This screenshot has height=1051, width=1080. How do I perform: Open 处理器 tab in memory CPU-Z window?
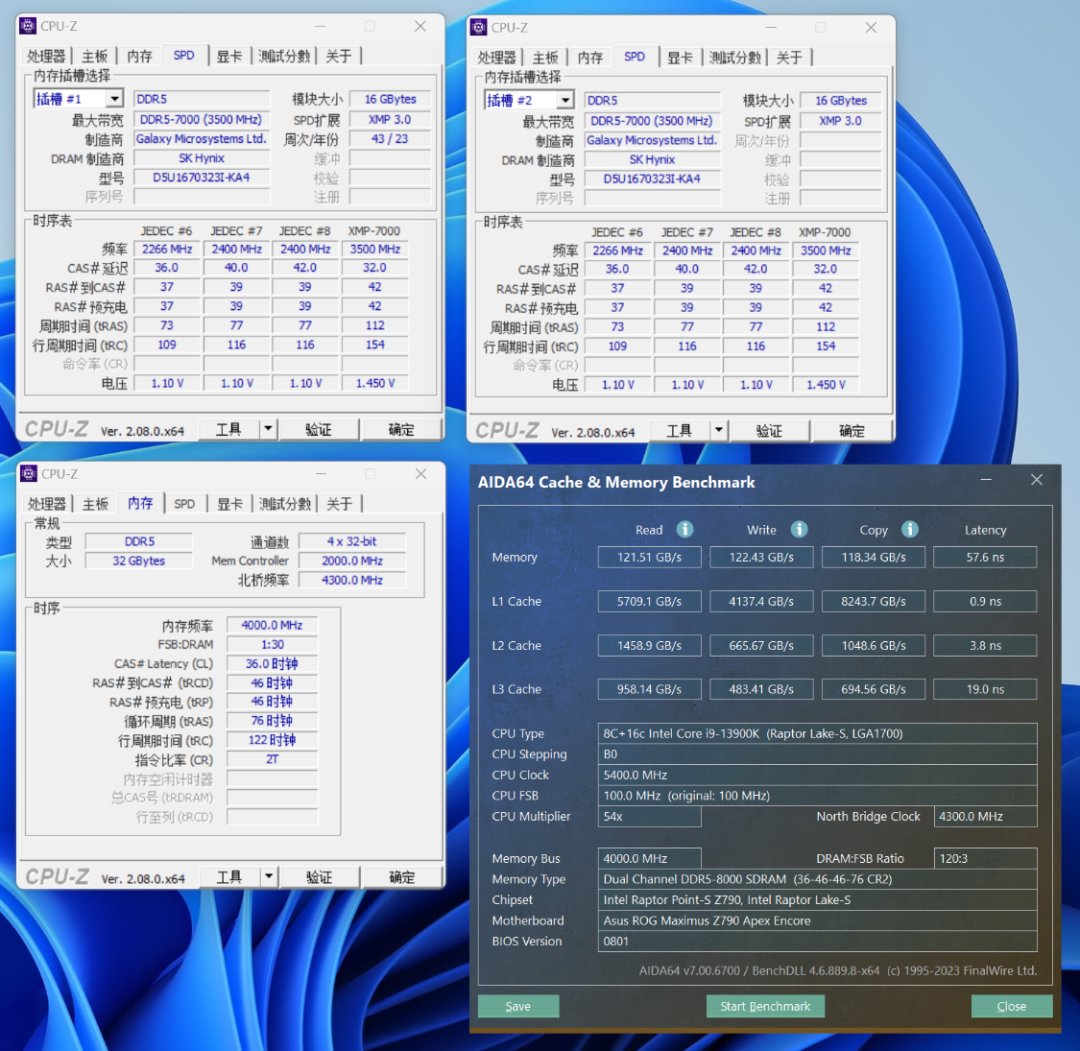click(x=47, y=504)
